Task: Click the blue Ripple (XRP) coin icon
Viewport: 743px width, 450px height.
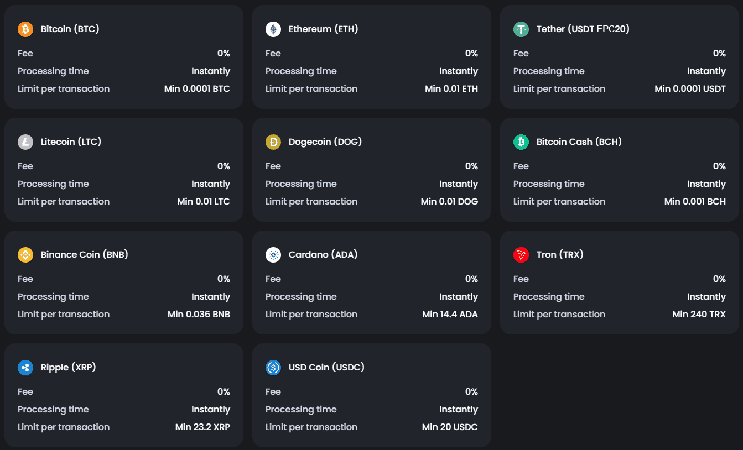Action: 26,367
